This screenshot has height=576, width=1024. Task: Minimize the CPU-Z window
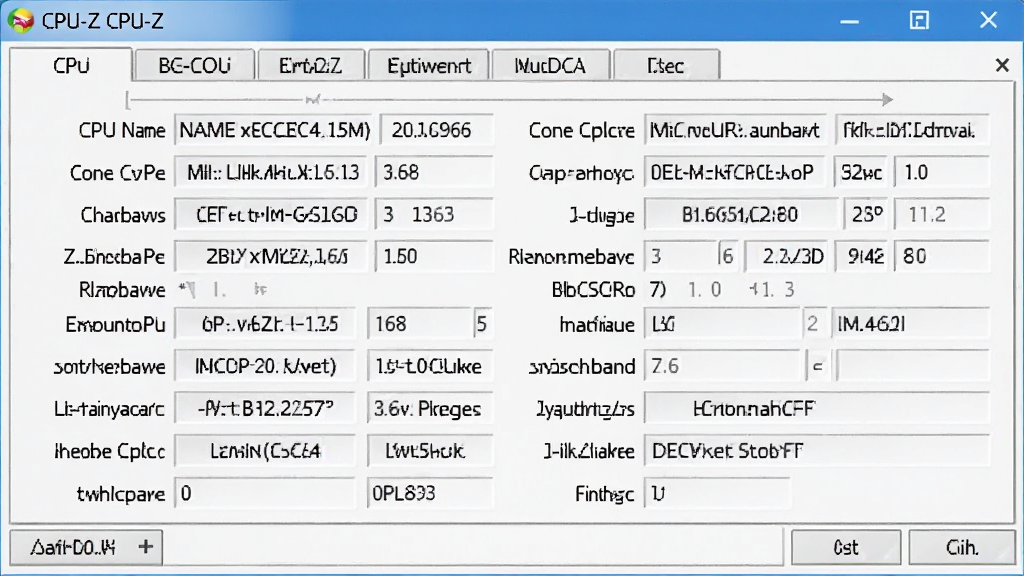(x=849, y=22)
